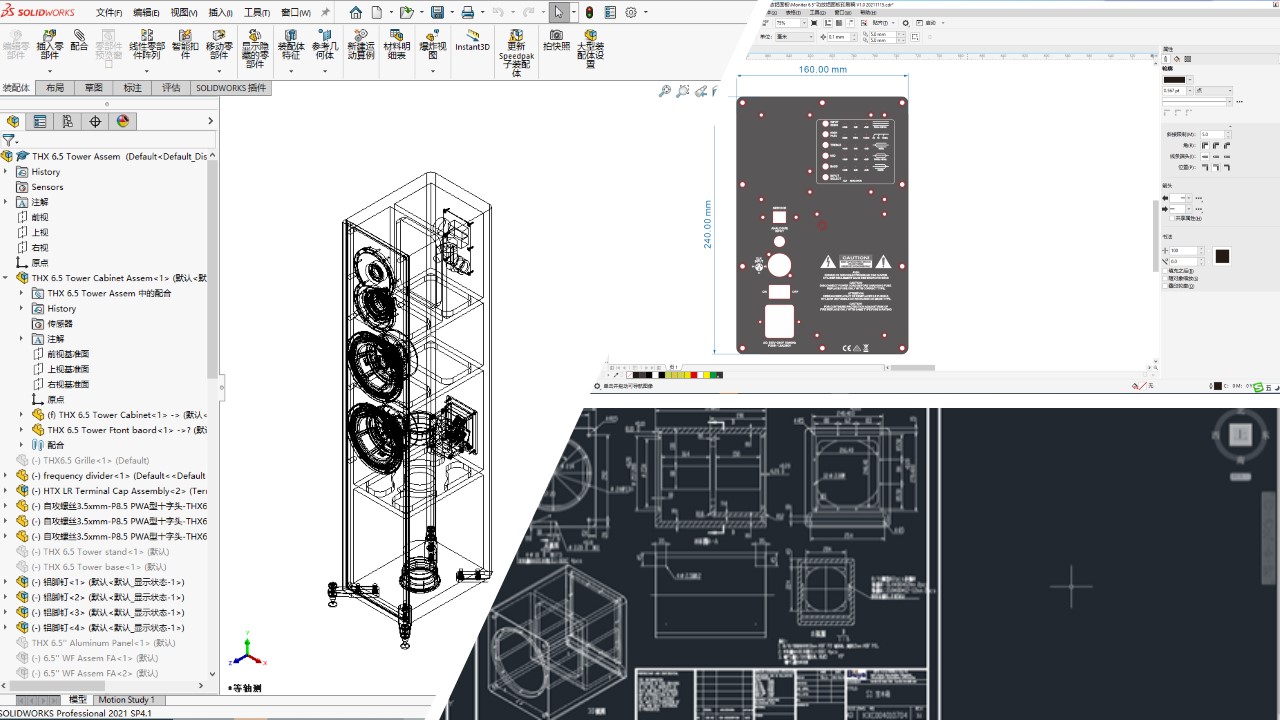This screenshot has height=720, width=1280.
Task: Open the DisplayManager color wheel tab
Action: click(x=123, y=121)
